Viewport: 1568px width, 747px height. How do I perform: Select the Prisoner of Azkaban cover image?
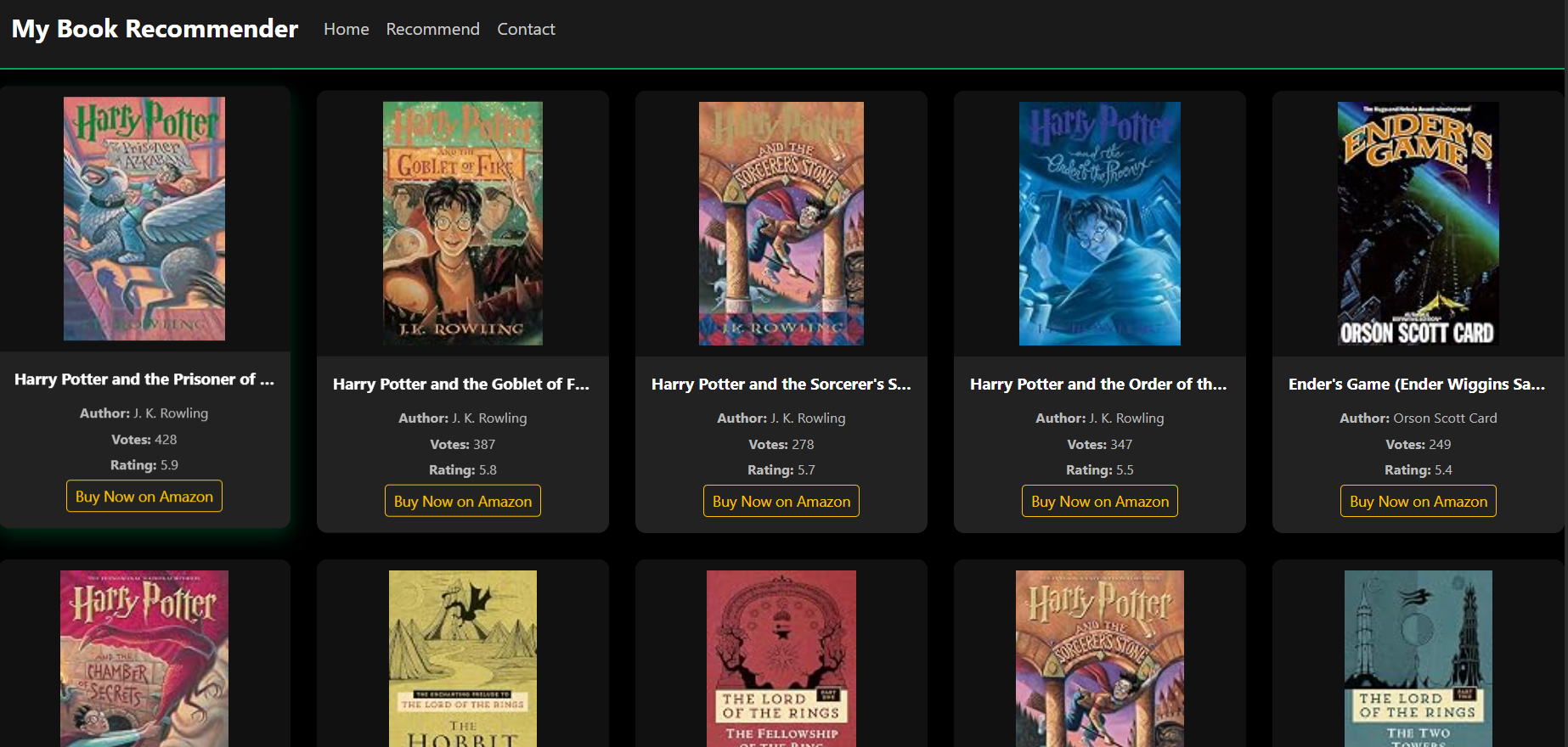(144, 219)
